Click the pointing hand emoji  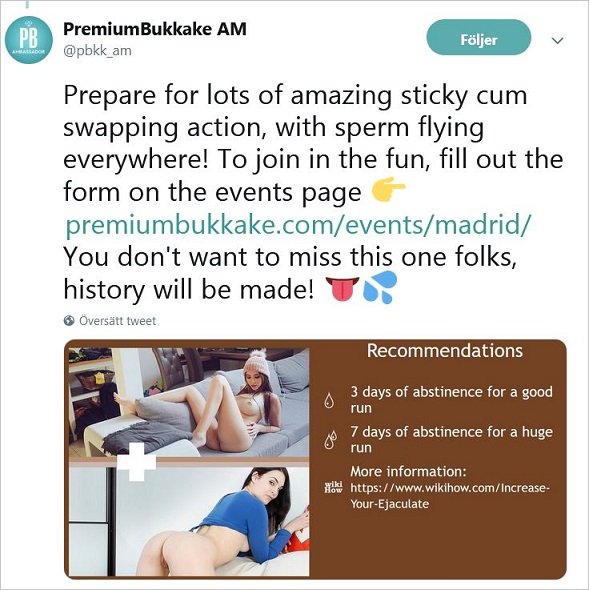tap(388, 189)
